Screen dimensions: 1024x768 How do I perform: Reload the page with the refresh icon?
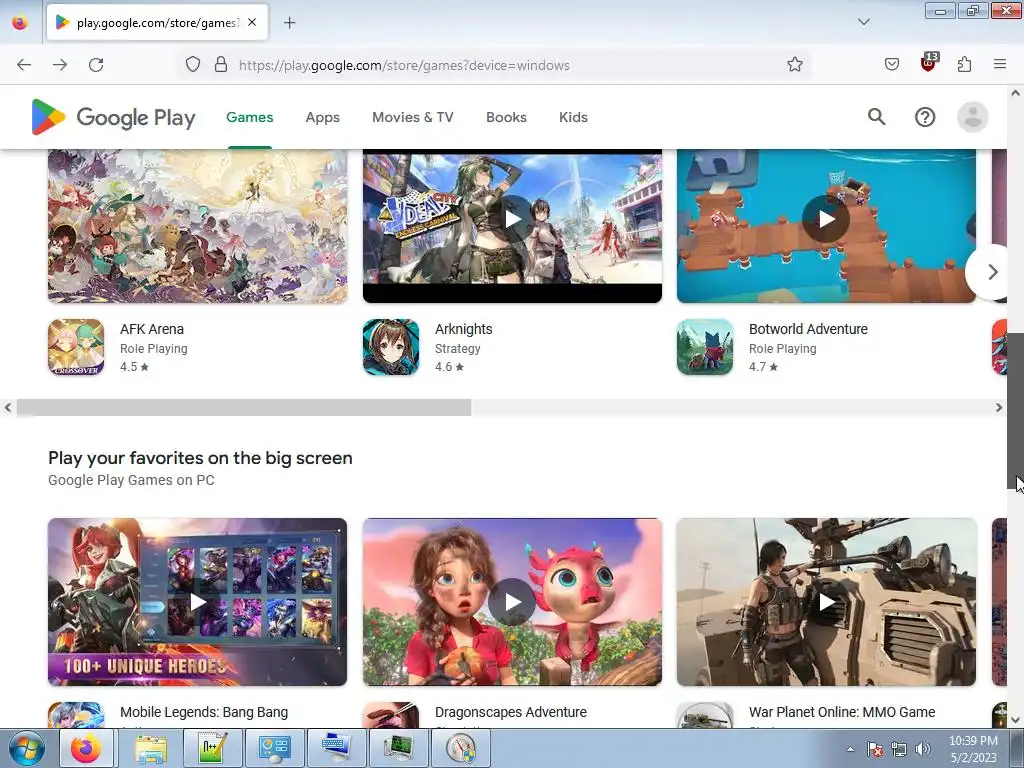tap(96, 65)
